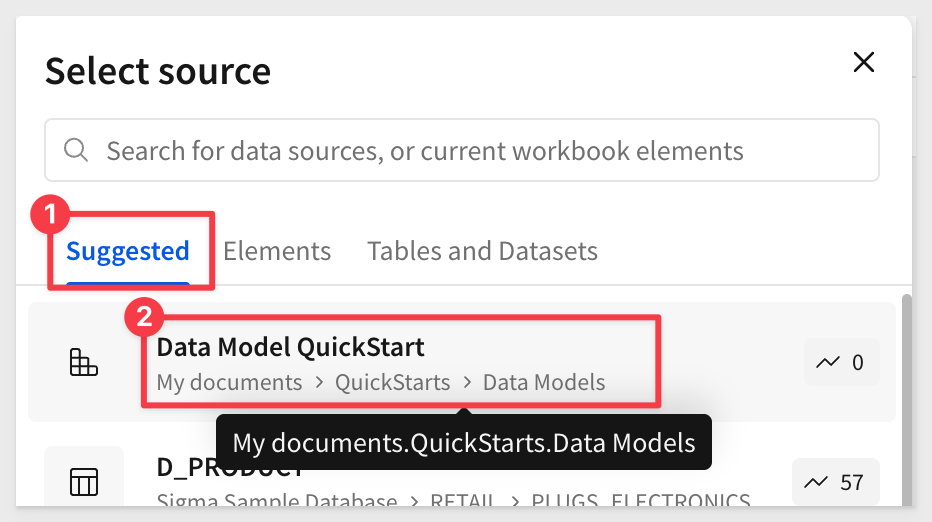The height and width of the screenshot is (522, 932).
Task: Focus the data sources search field
Action: (462, 150)
